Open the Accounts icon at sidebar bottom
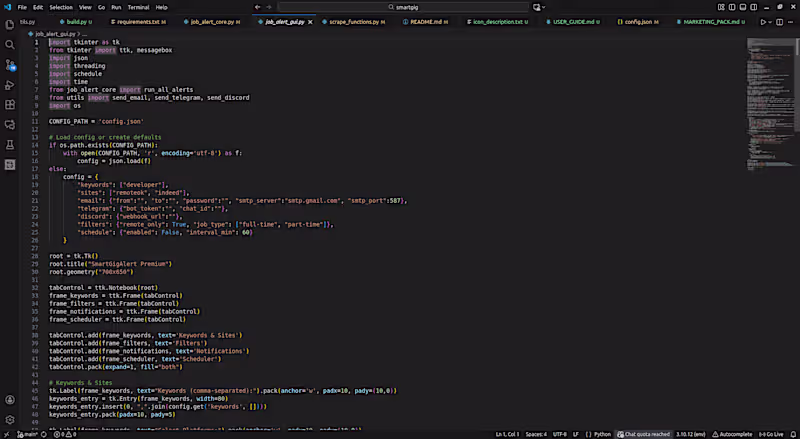 point(10,400)
